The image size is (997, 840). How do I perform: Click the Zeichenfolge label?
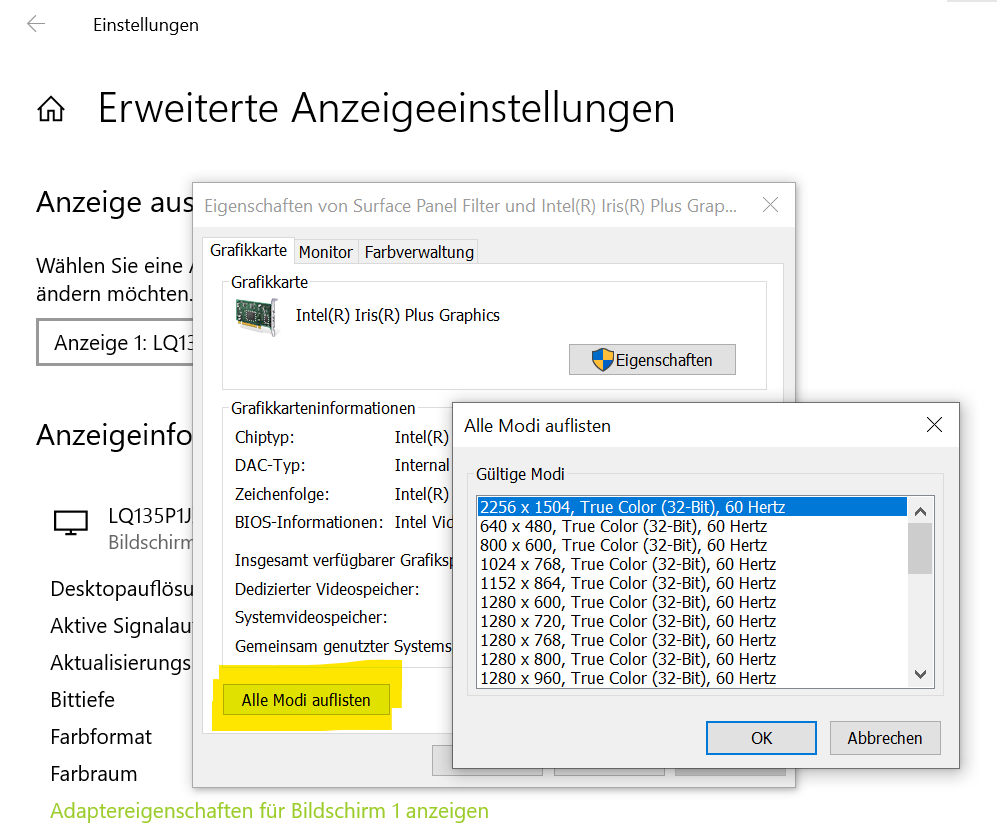tap(282, 495)
